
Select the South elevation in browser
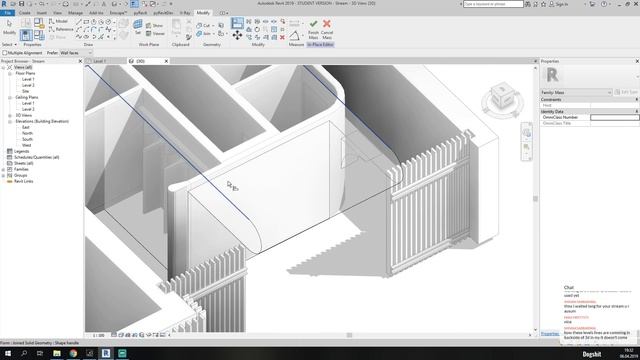click(27, 139)
